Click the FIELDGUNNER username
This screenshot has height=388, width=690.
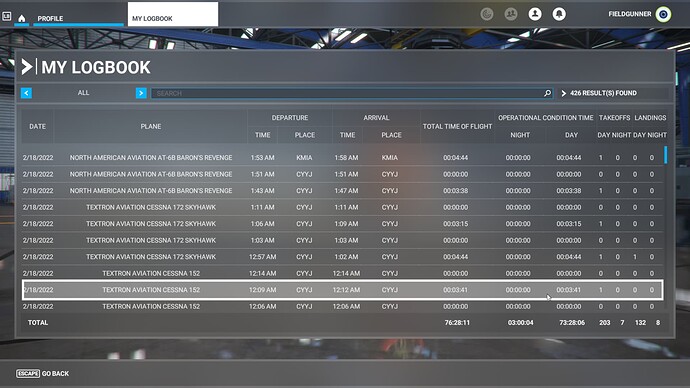pos(630,14)
